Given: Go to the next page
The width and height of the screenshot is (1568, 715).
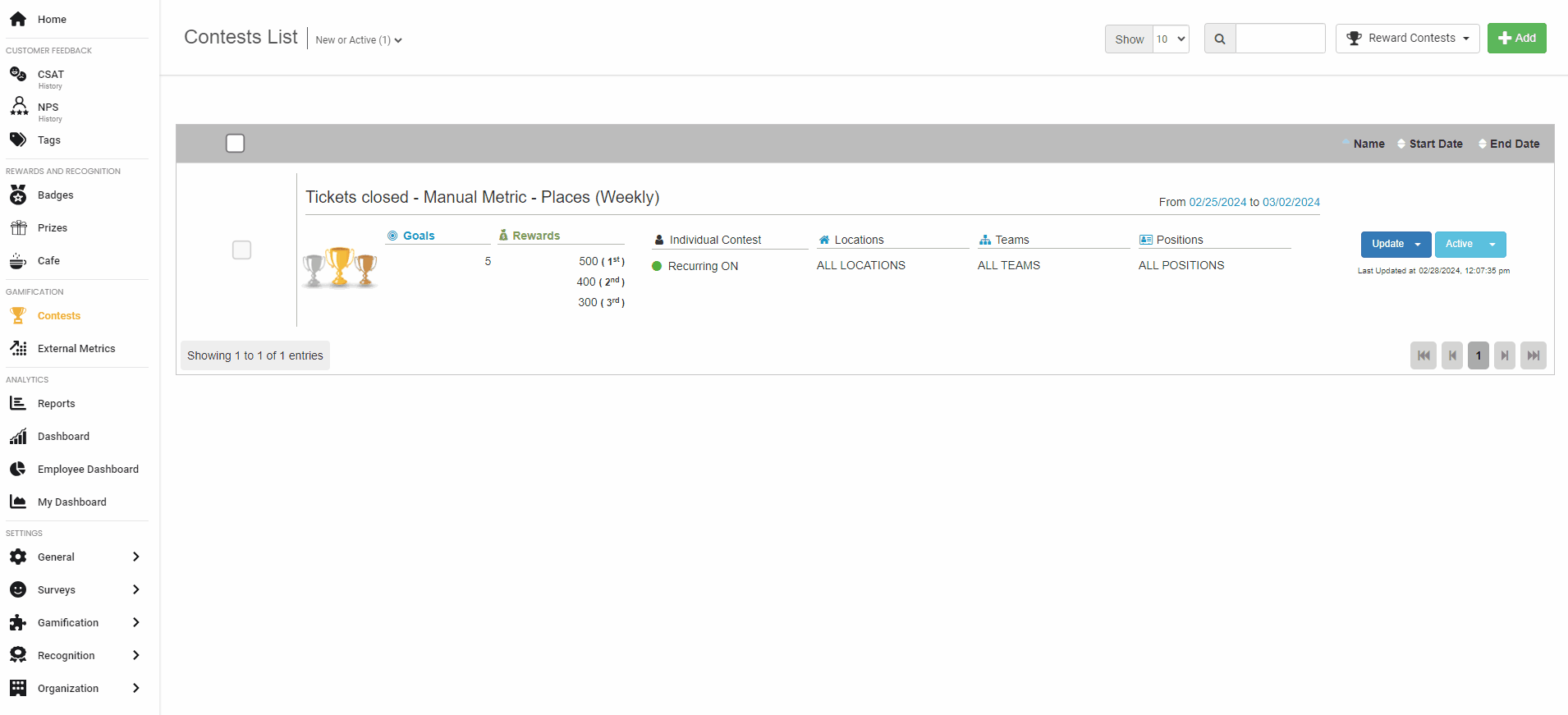Looking at the screenshot, I should tap(1505, 355).
